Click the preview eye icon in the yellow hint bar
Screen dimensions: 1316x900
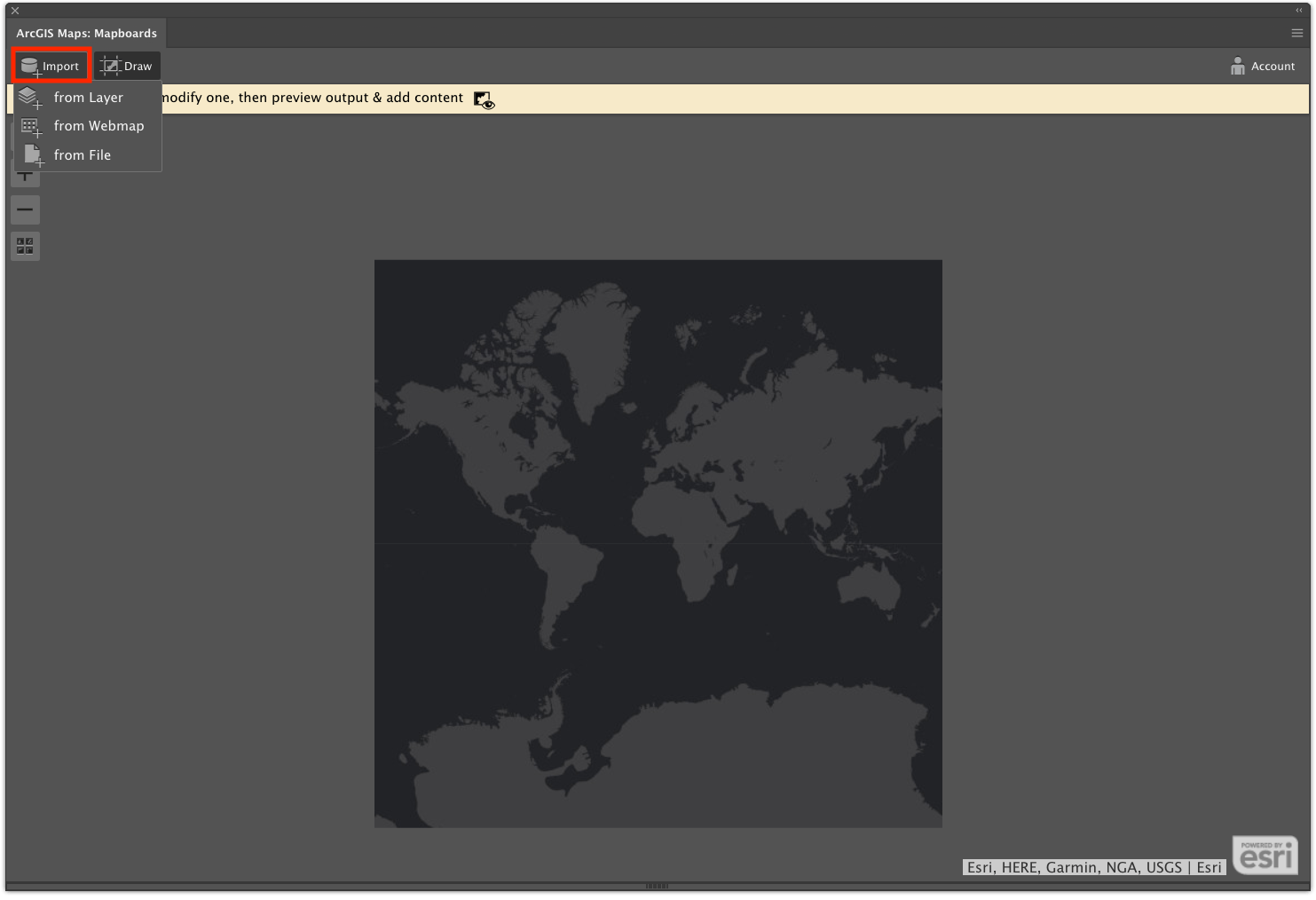click(x=484, y=99)
